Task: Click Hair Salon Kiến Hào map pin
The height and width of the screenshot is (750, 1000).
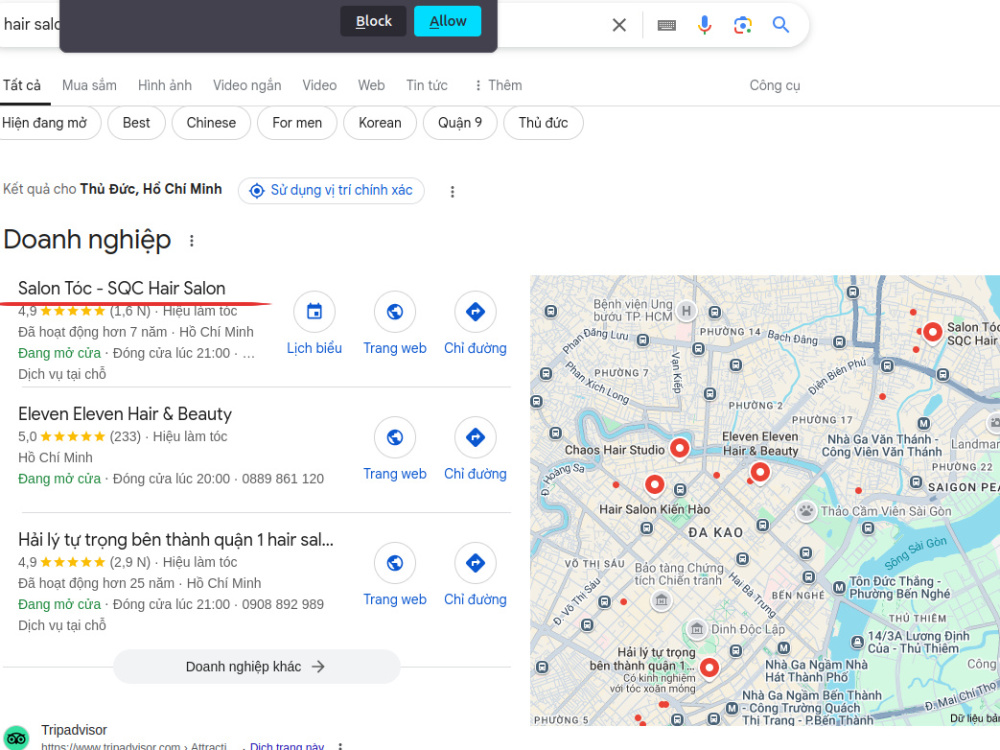Action: (x=654, y=485)
